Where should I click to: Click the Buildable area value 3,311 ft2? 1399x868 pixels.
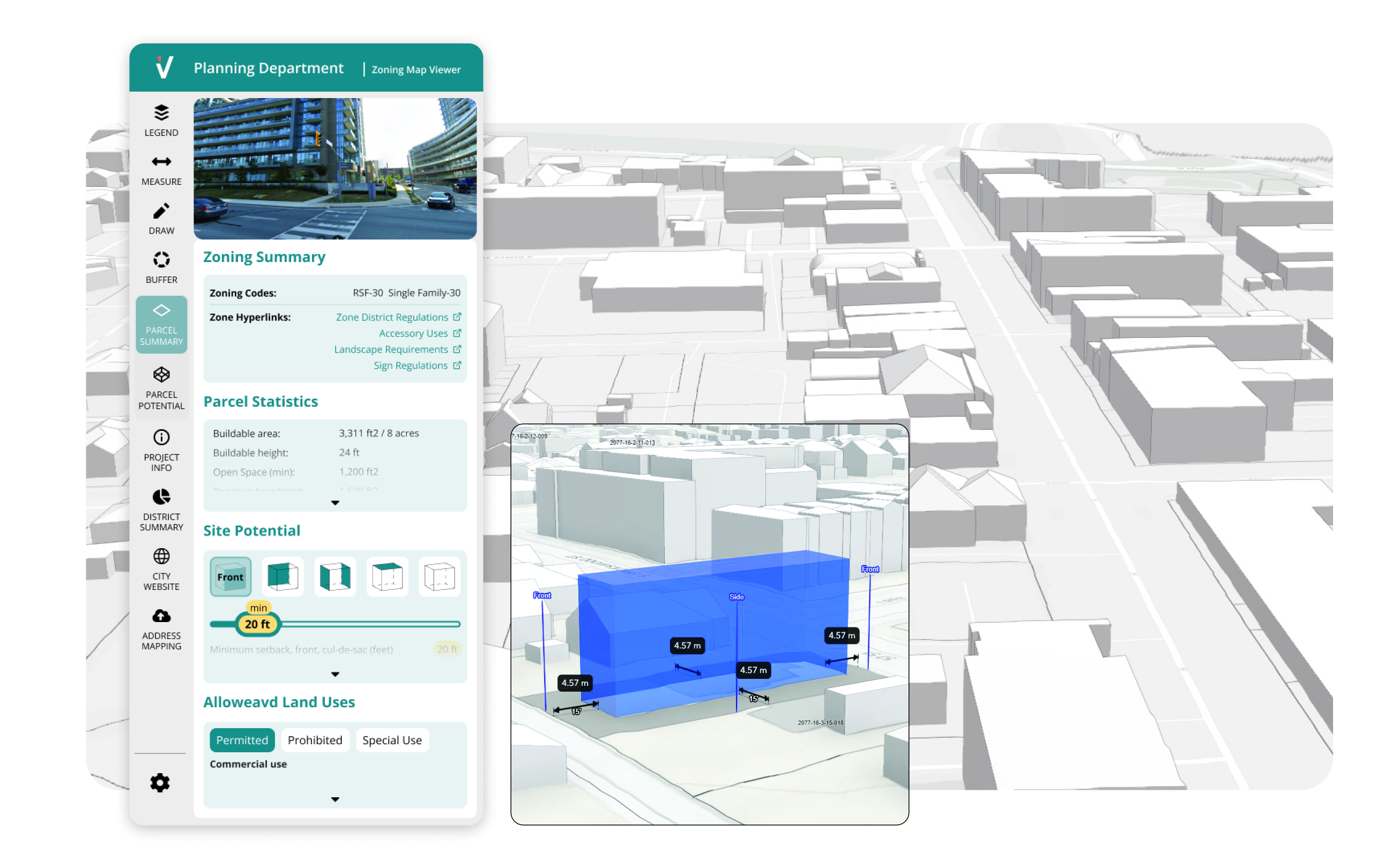pyautogui.click(x=379, y=434)
